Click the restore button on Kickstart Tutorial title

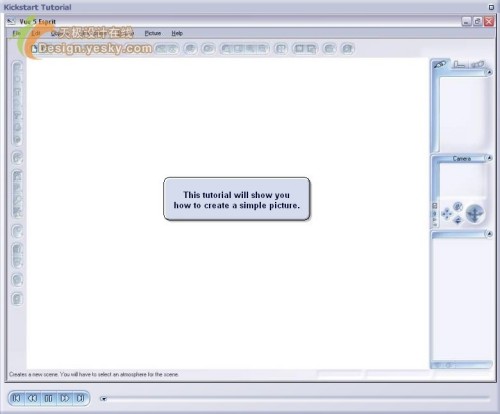tap(491, 7)
